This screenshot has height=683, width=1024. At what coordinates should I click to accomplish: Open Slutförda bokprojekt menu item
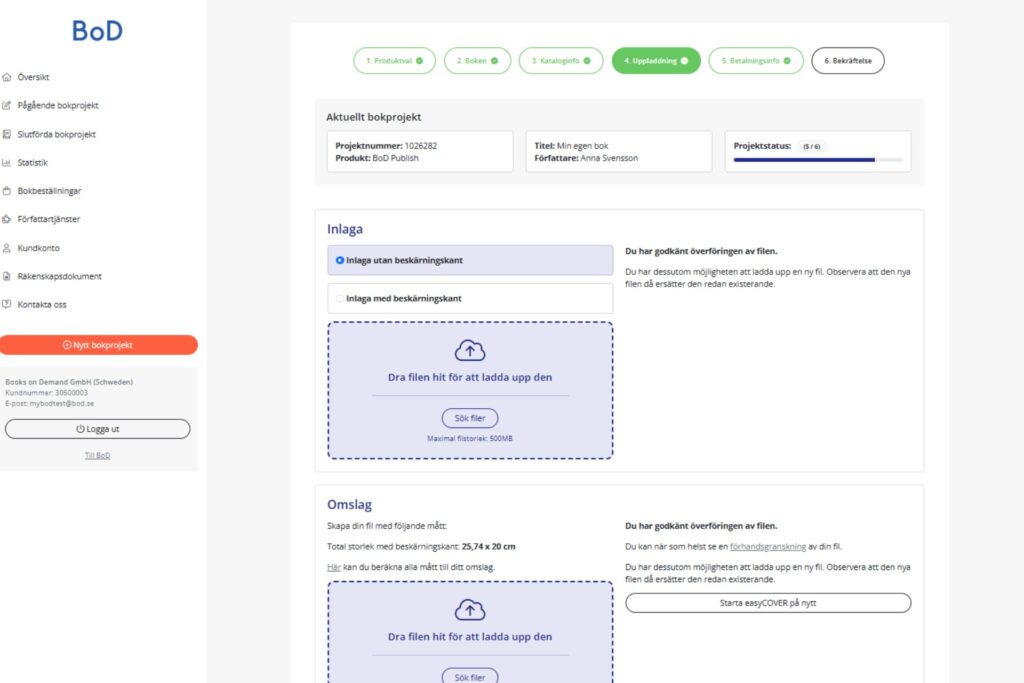tap(57, 135)
